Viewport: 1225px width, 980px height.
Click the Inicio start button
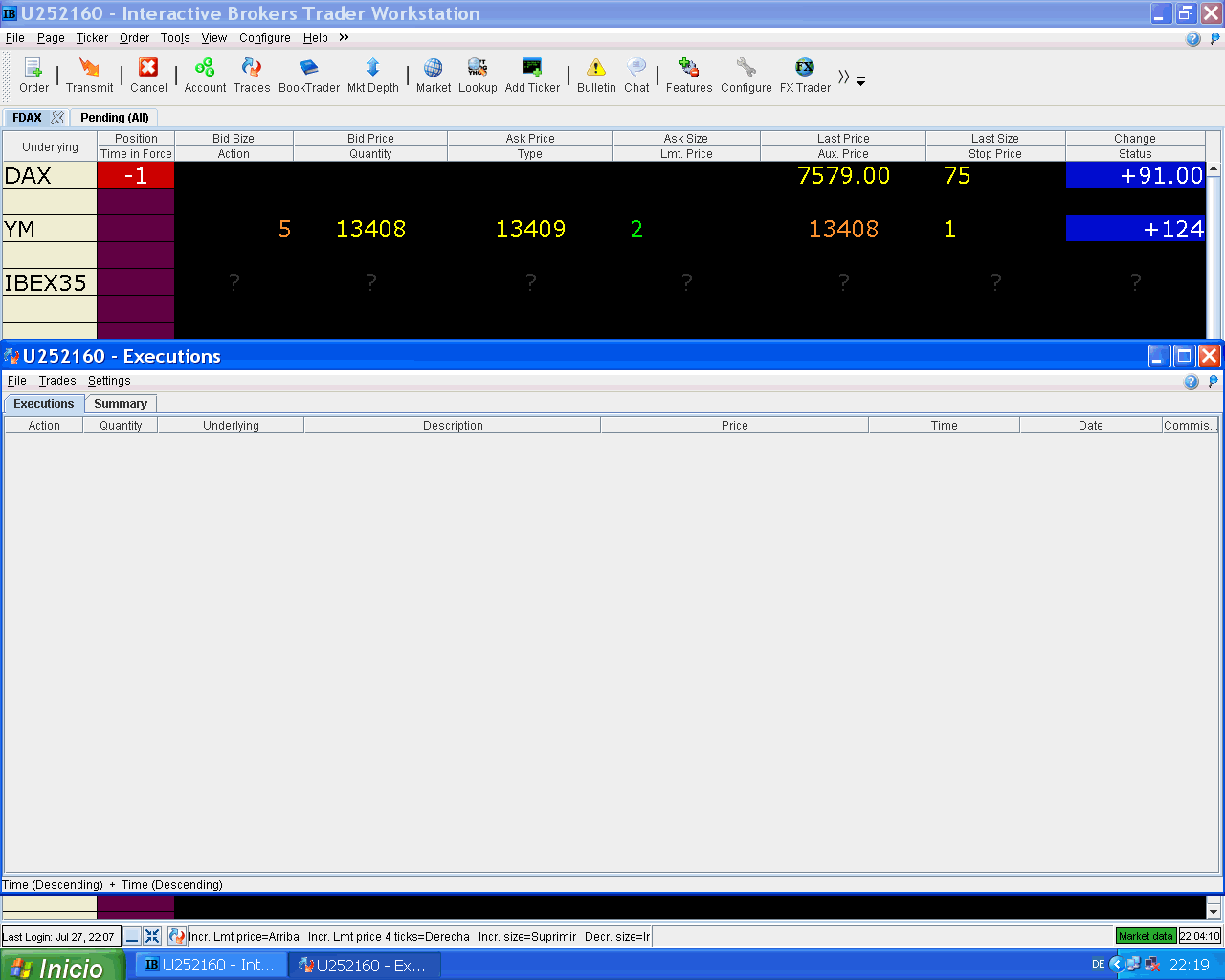(x=62, y=966)
